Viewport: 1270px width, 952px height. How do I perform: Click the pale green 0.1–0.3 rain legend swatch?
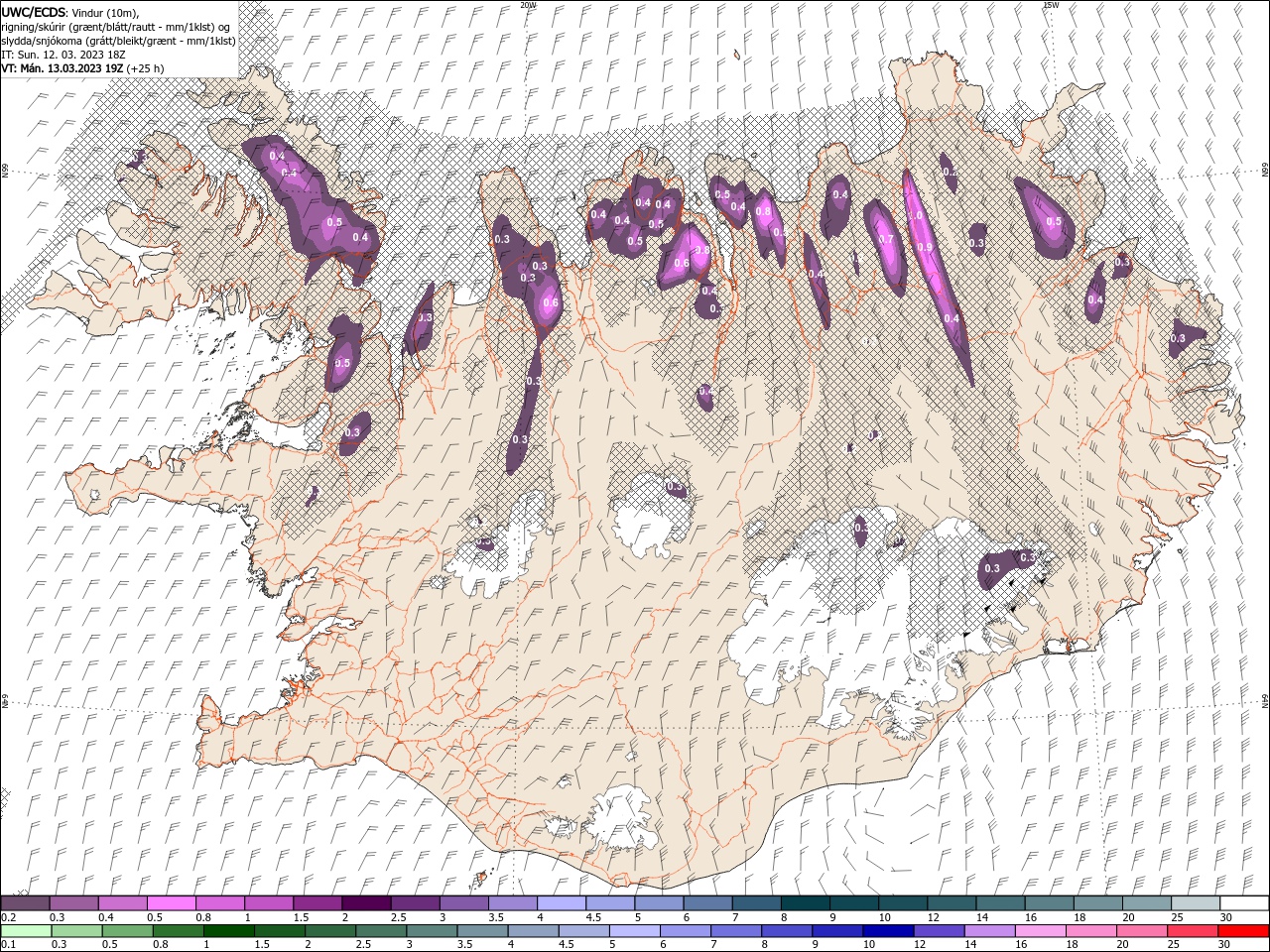click(x=25, y=931)
